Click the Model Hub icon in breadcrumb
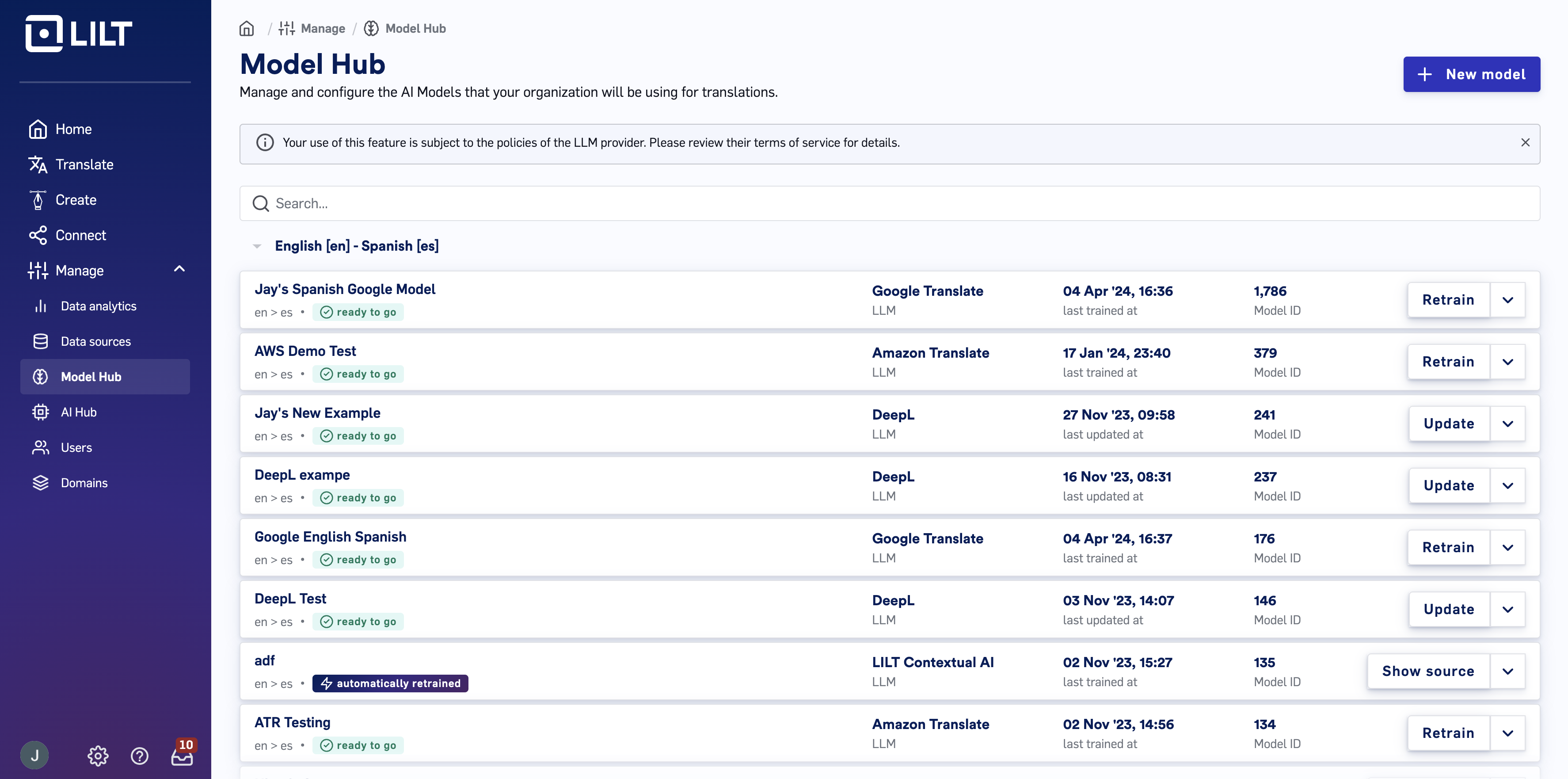The image size is (1568, 779). click(x=371, y=29)
